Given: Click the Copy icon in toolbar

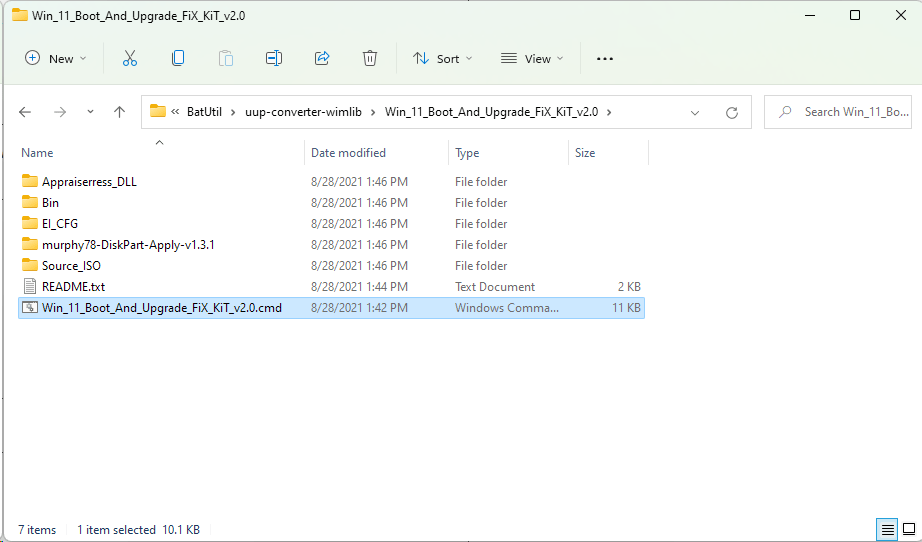Looking at the screenshot, I should coord(178,59).
